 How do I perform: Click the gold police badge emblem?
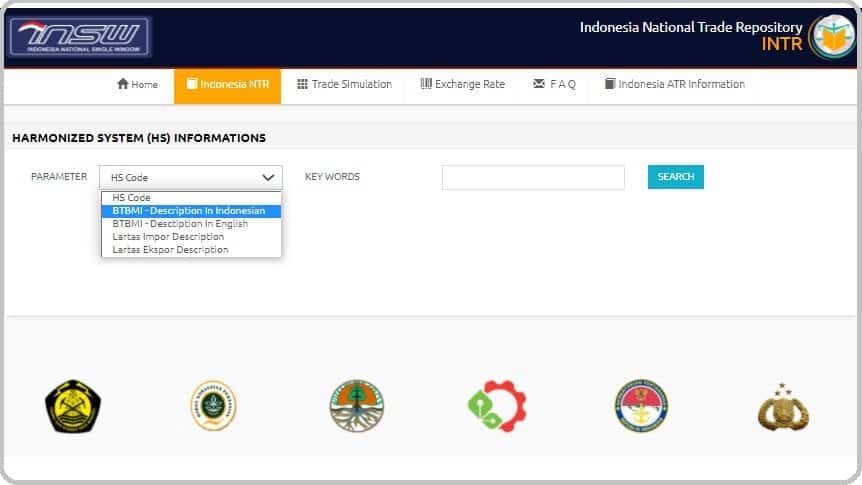click(x=783, y=407)
